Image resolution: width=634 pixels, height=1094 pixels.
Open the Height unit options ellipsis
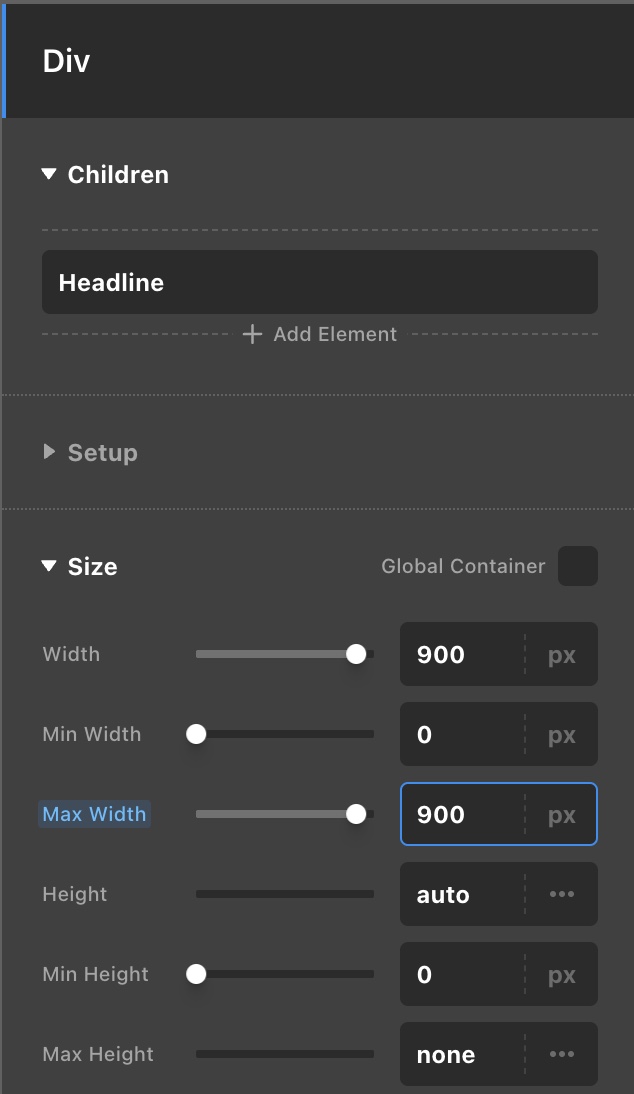pyautogui.click(x=562, y=895)
